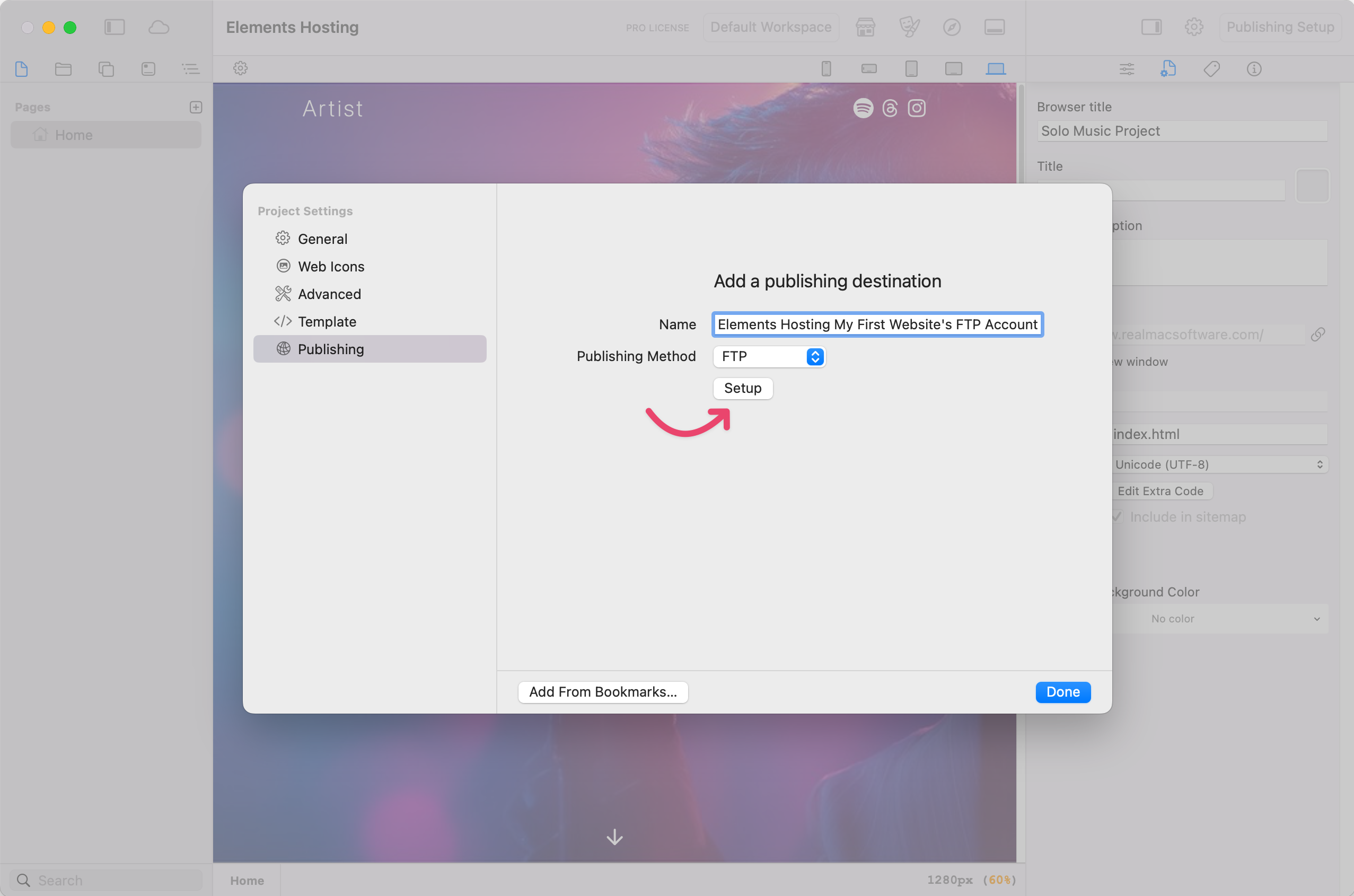Toggle the right inspector panel
Viewport: 1354px width, 896px height.
tap(1151, 27)
